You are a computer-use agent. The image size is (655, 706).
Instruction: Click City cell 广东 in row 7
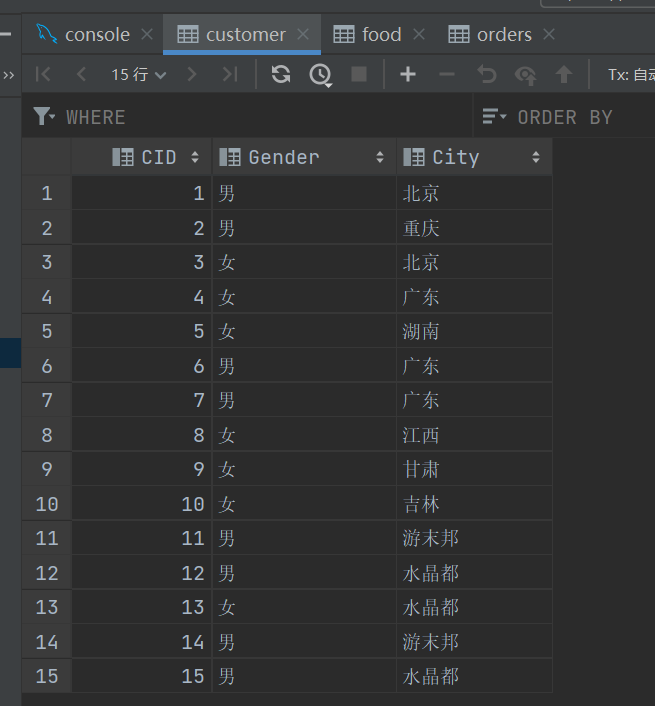[474, 400]
